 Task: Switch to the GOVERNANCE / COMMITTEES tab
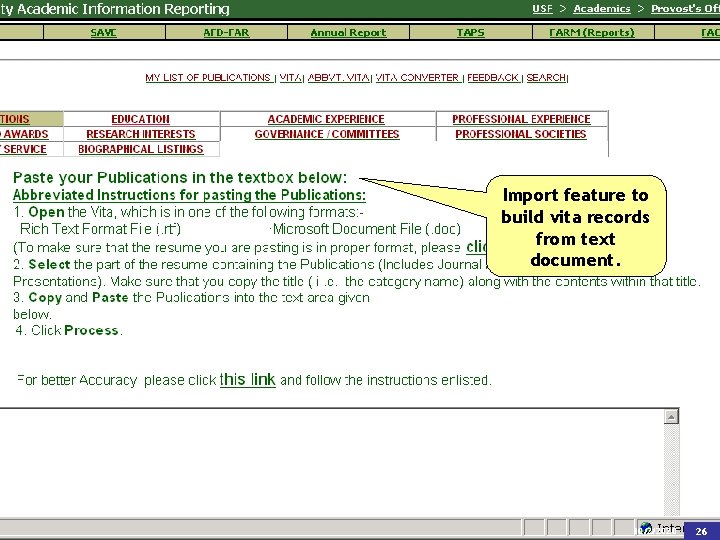point(327,134)
